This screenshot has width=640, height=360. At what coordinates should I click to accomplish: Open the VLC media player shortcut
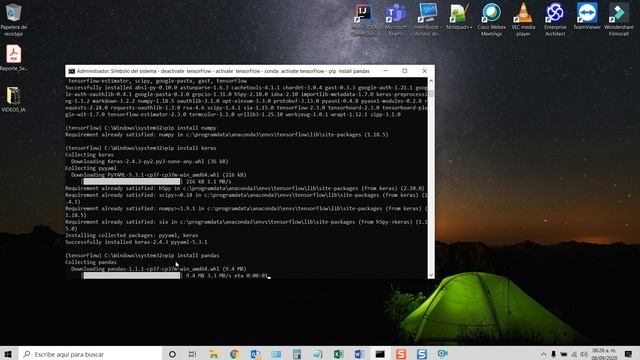pyautogui.click(x=523, y=20)
